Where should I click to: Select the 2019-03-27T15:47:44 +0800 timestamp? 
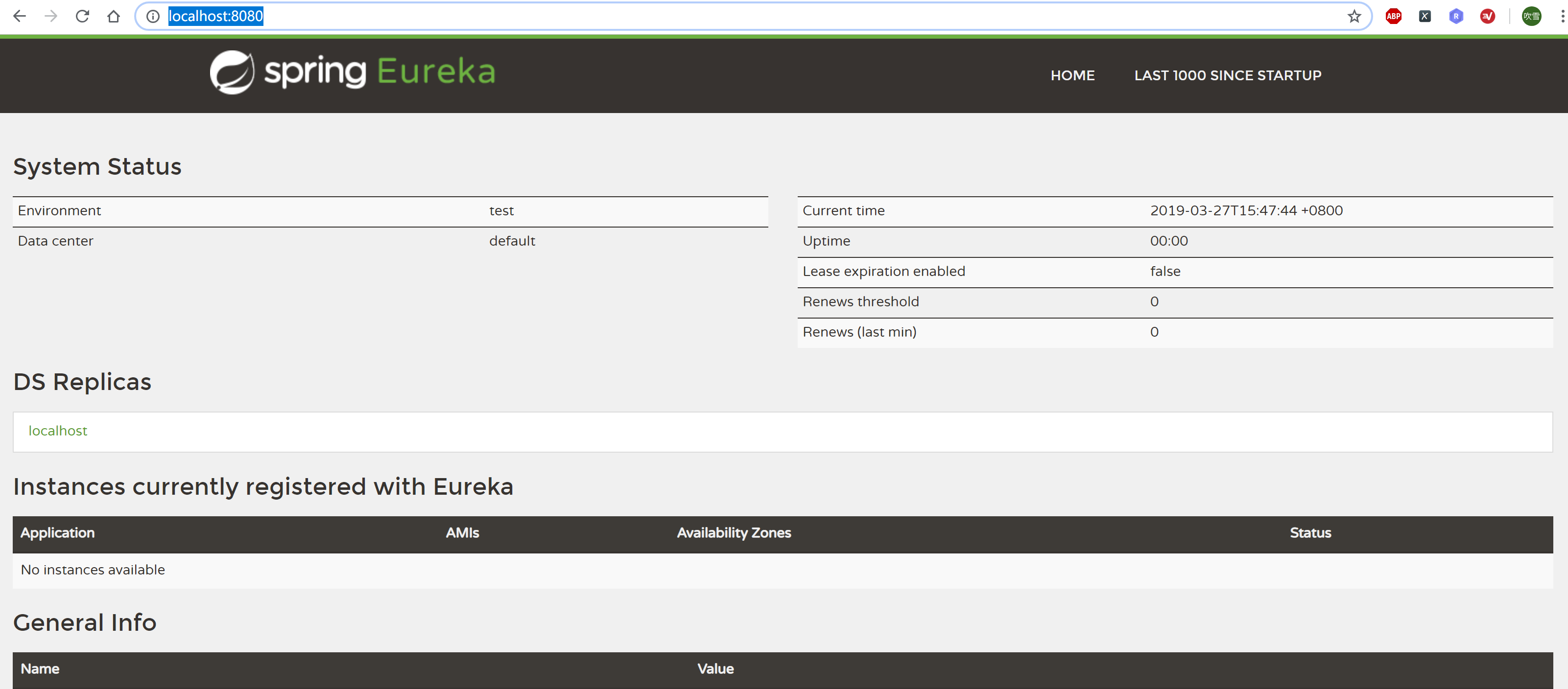click(x=1246, y=210)
